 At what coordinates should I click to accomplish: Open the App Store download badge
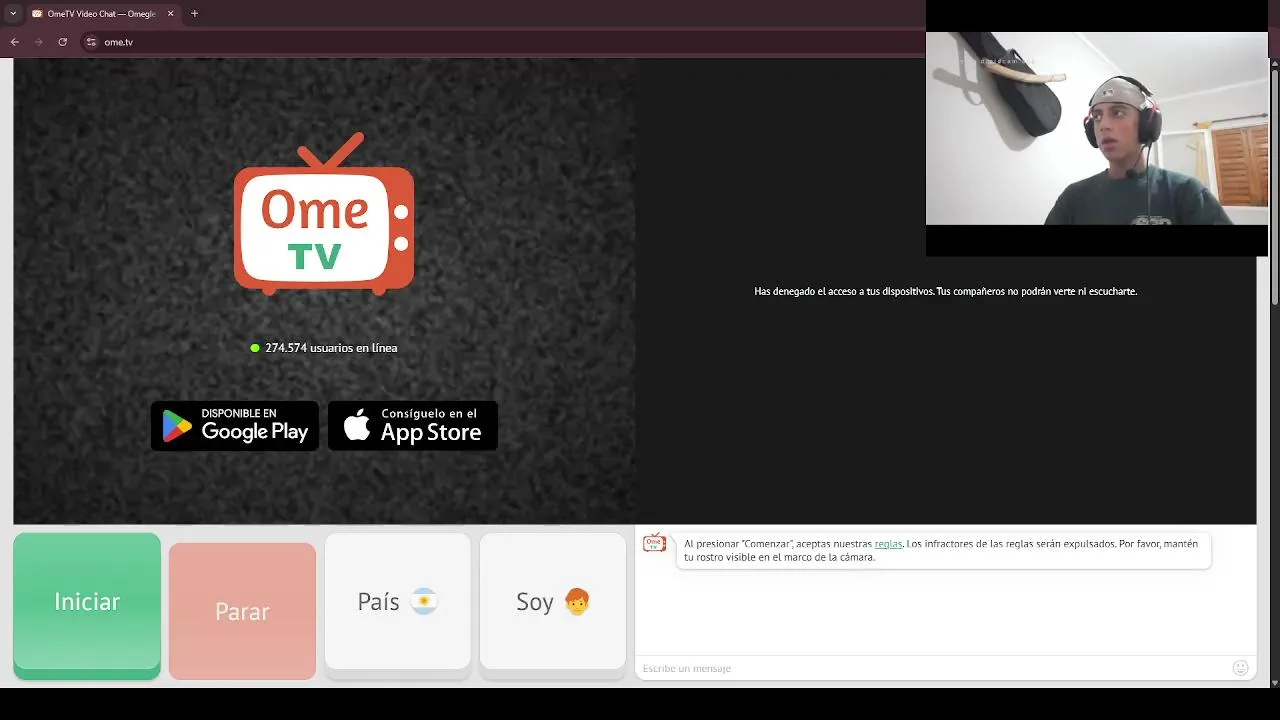(413, 426)
